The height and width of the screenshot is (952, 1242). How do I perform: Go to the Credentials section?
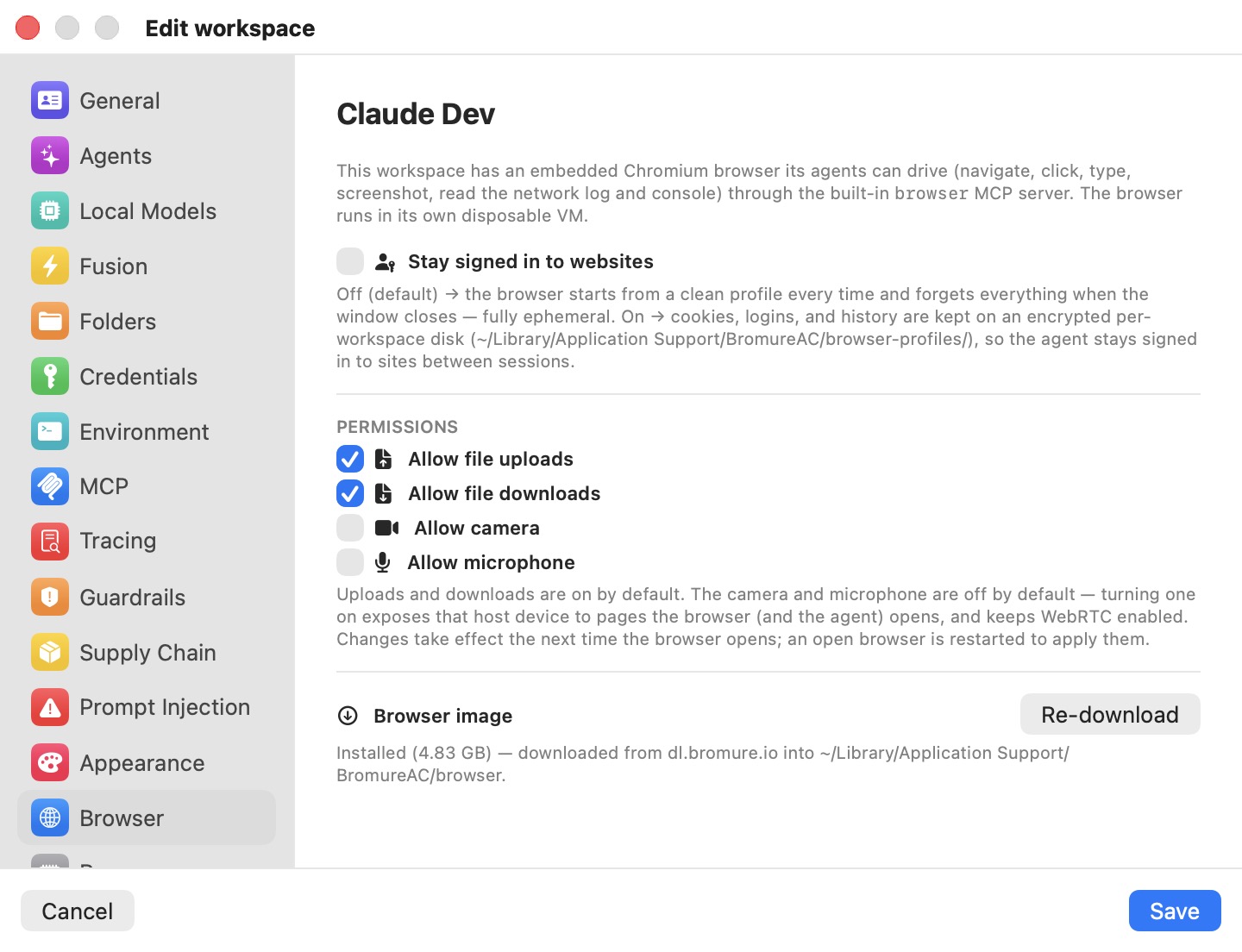pyautogui.click(x=147, y=377)
